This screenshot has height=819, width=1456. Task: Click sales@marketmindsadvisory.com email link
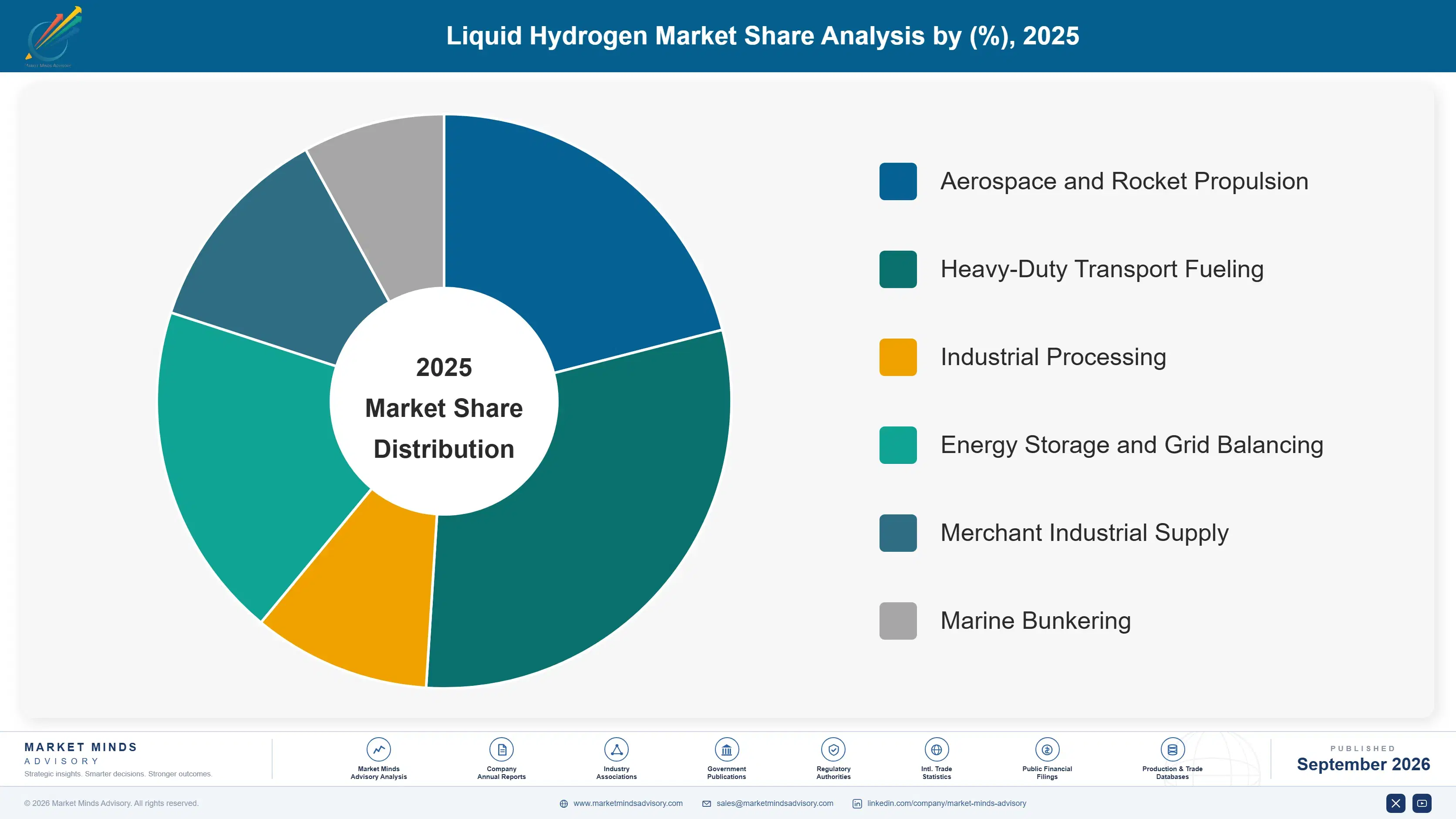775,803
